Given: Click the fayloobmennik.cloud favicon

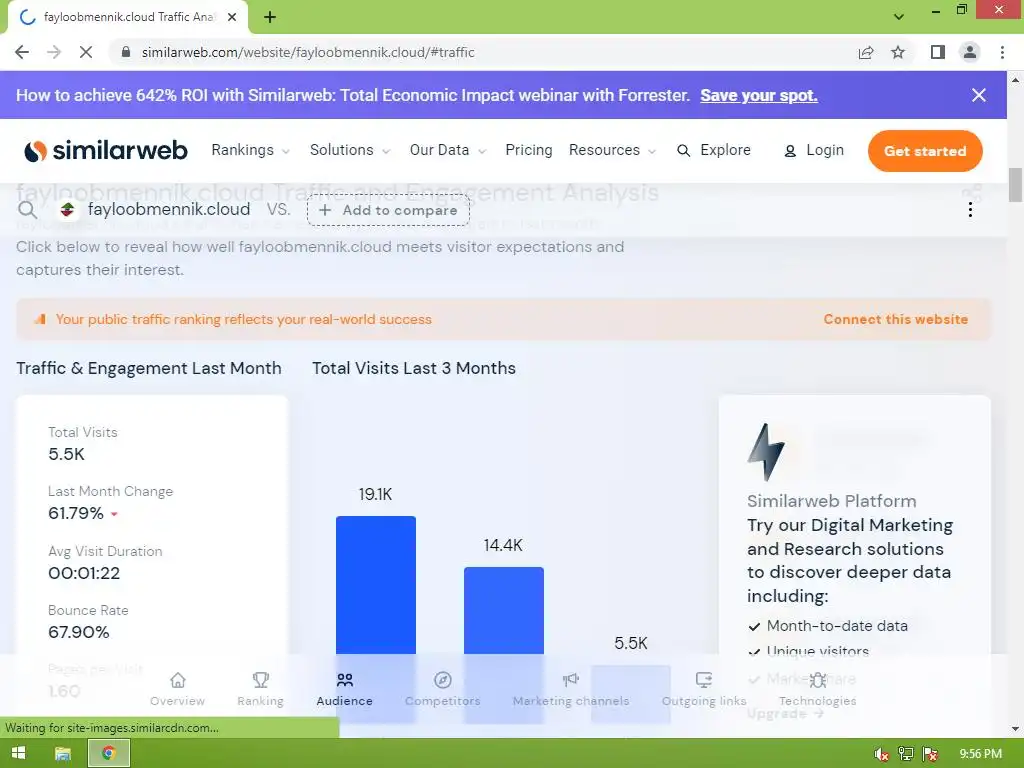Looking at the screenshot, I should click(x=67, y=210).
